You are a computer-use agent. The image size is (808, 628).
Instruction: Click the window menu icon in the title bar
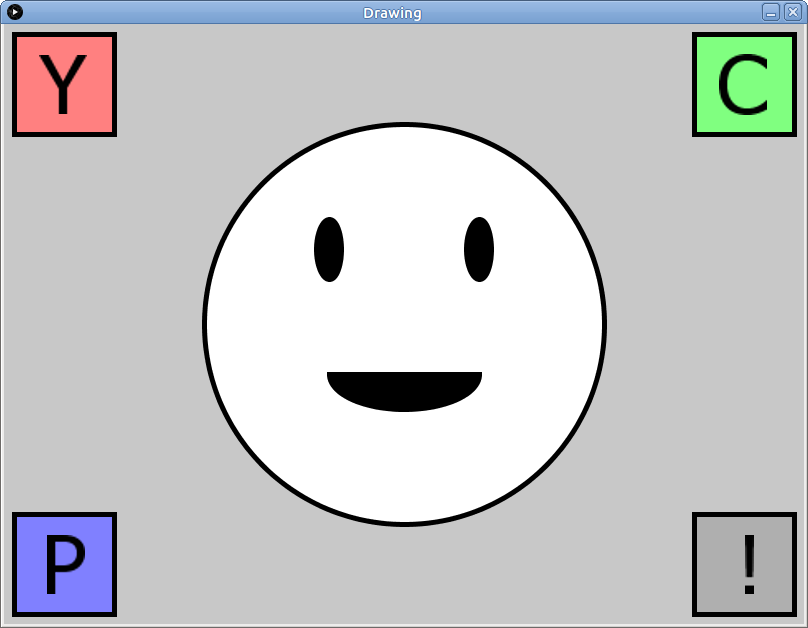tap(14, 12)
